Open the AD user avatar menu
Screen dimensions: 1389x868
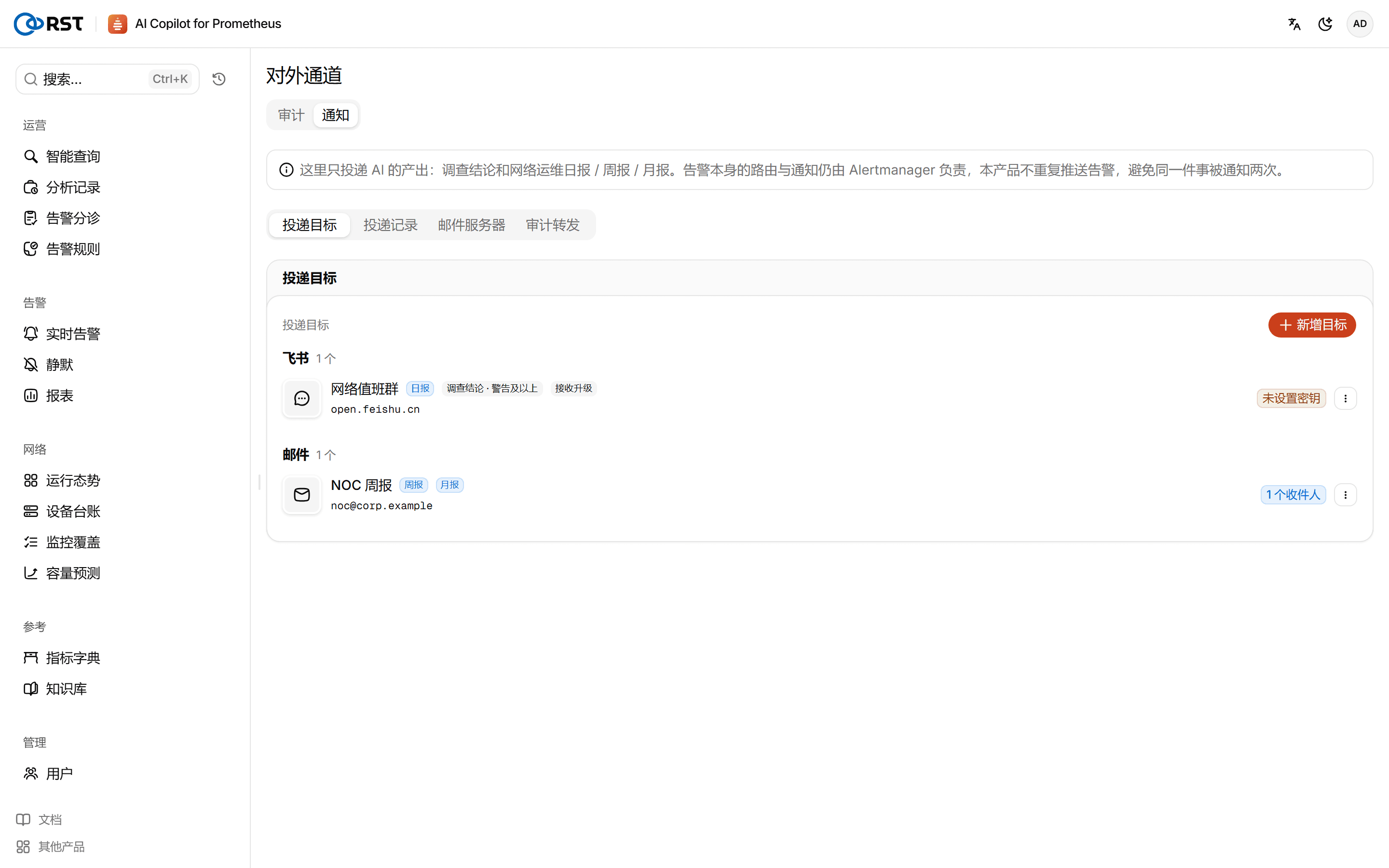(x=1360, y=24)
